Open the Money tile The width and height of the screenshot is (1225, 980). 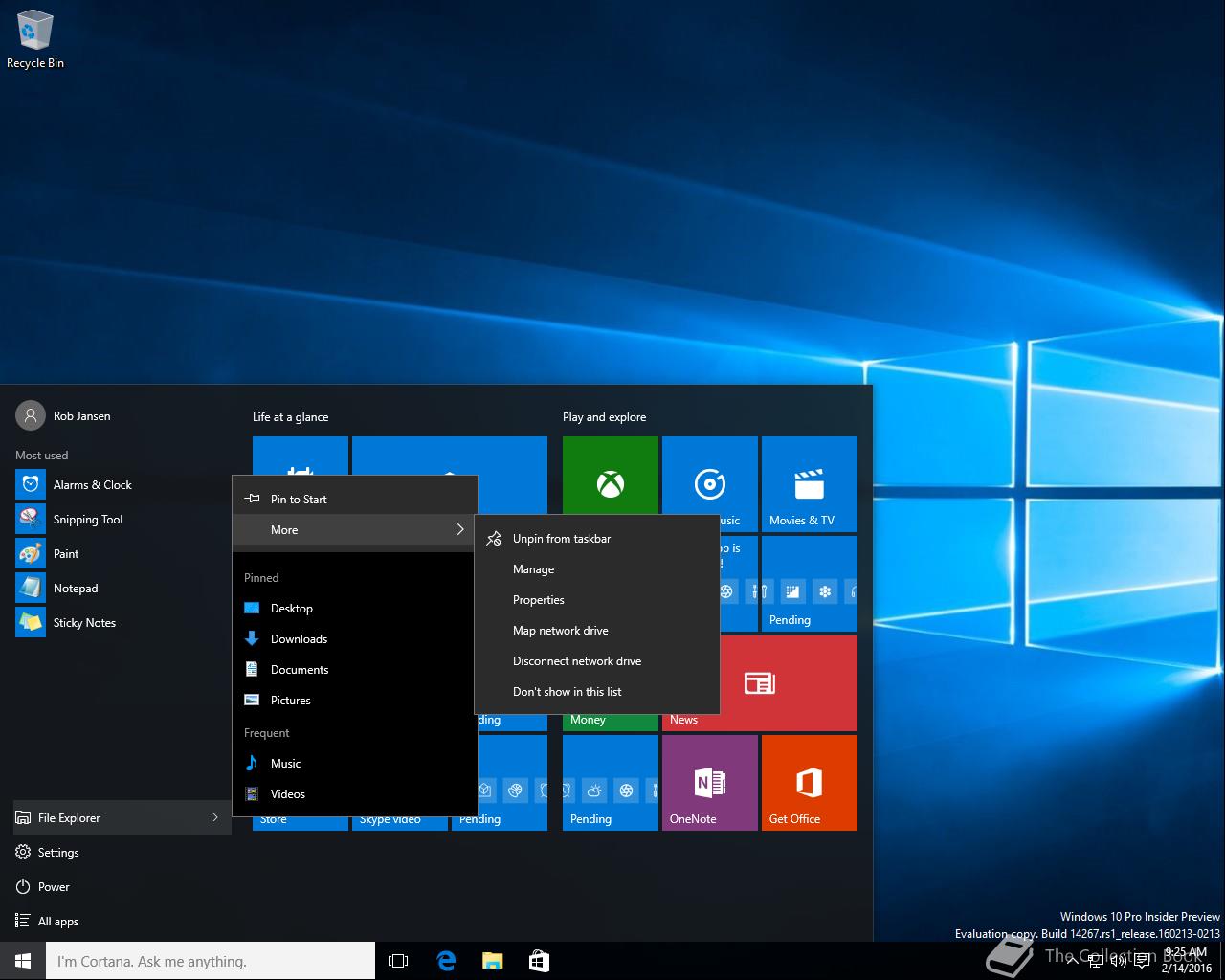point(611,723)
